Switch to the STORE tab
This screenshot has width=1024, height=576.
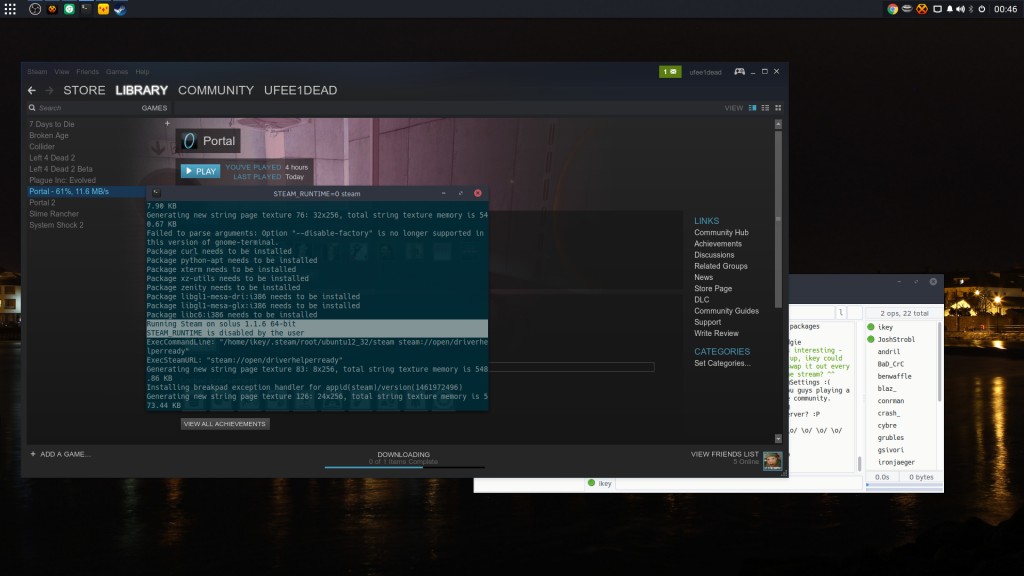pyautogui.click(x=84, y=90)
